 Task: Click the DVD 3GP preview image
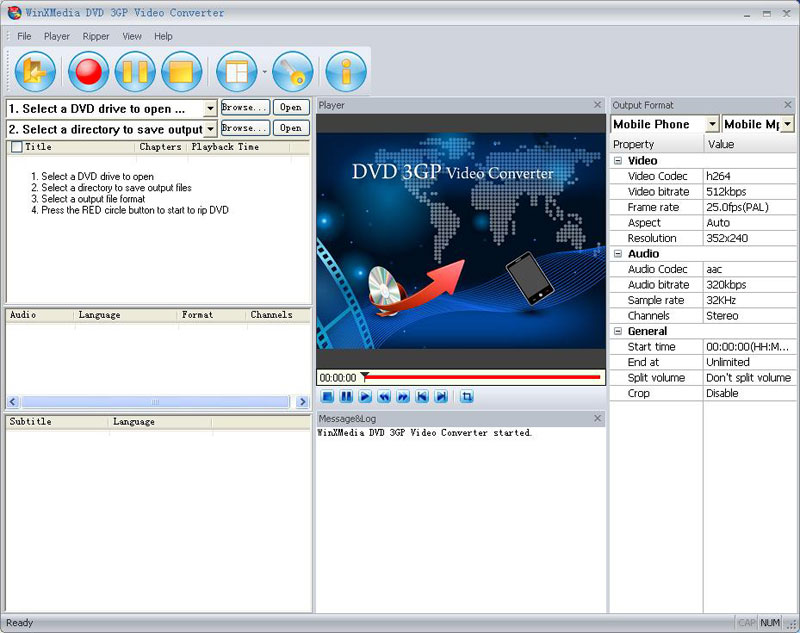point(461,241)
